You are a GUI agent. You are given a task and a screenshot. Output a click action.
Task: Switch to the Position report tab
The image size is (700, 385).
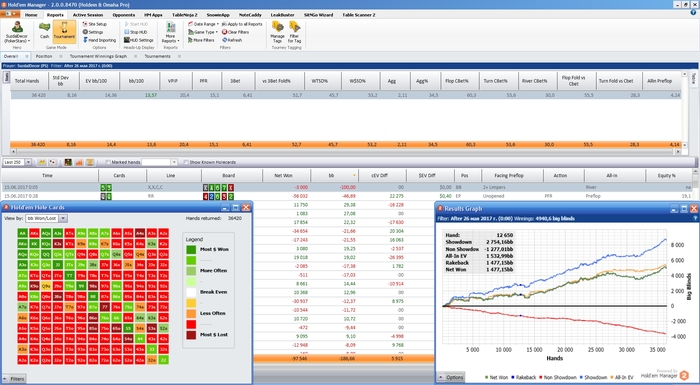44,56
